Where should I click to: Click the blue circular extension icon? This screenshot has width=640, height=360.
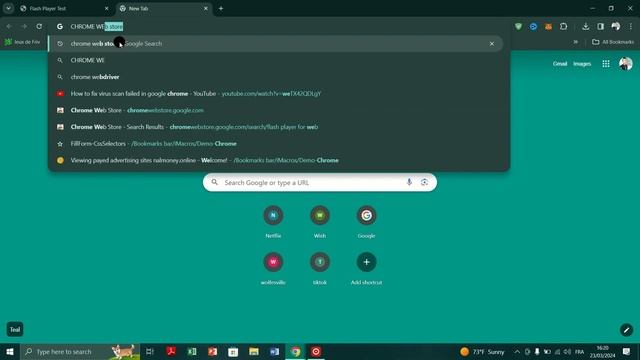[533, 27]
